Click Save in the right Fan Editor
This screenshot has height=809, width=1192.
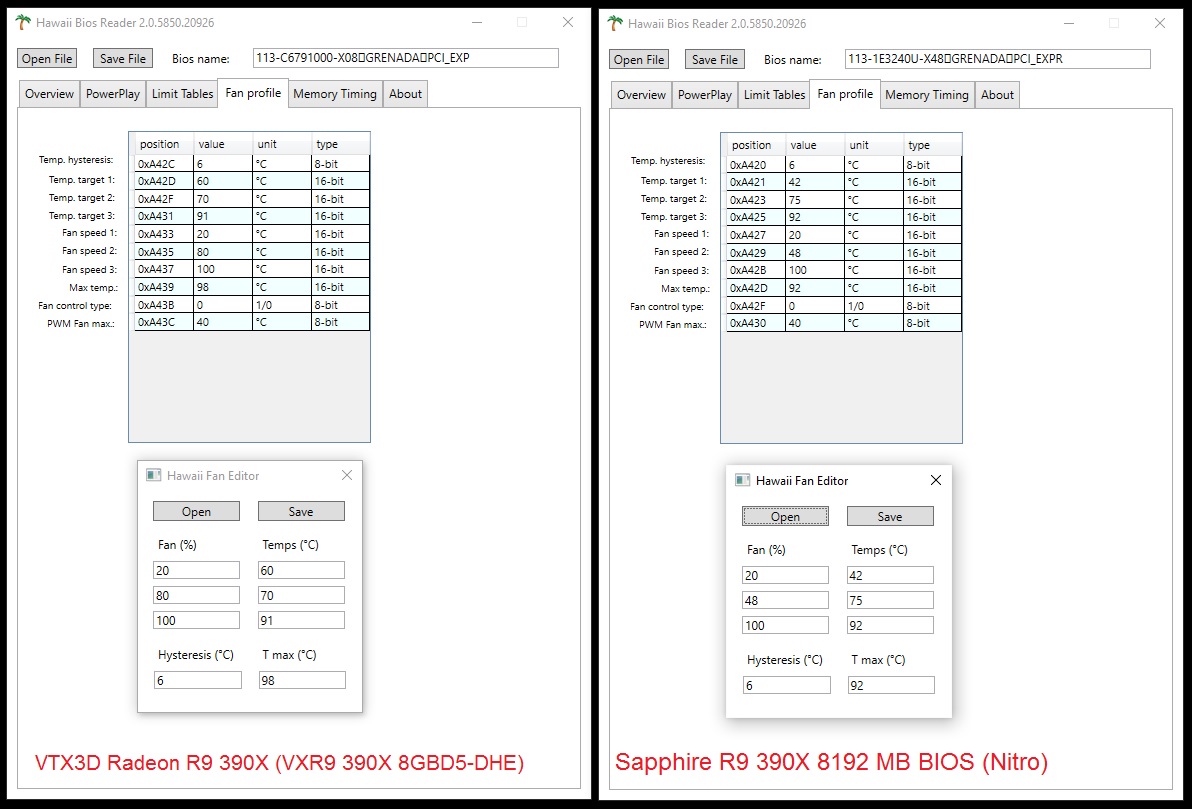[x=890, y=516]
